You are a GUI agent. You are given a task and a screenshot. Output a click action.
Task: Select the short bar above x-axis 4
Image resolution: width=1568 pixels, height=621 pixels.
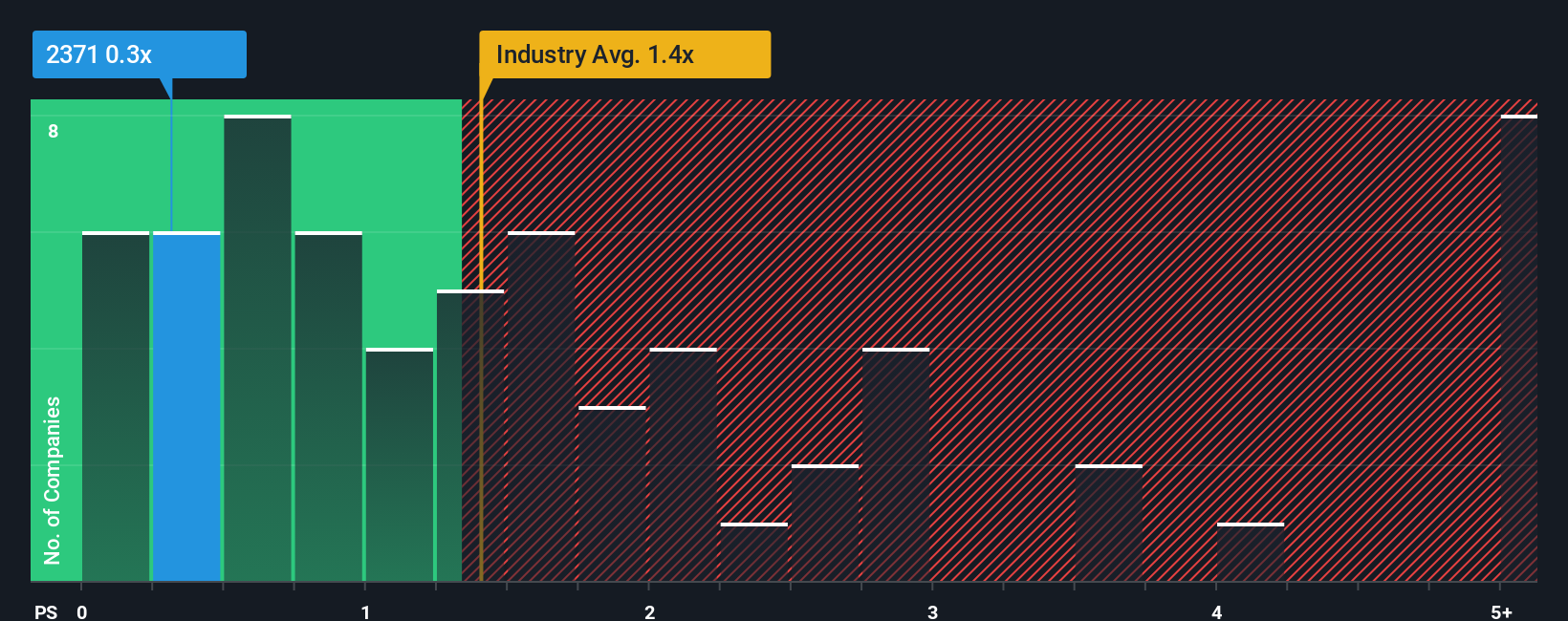tap(1251, 552)
